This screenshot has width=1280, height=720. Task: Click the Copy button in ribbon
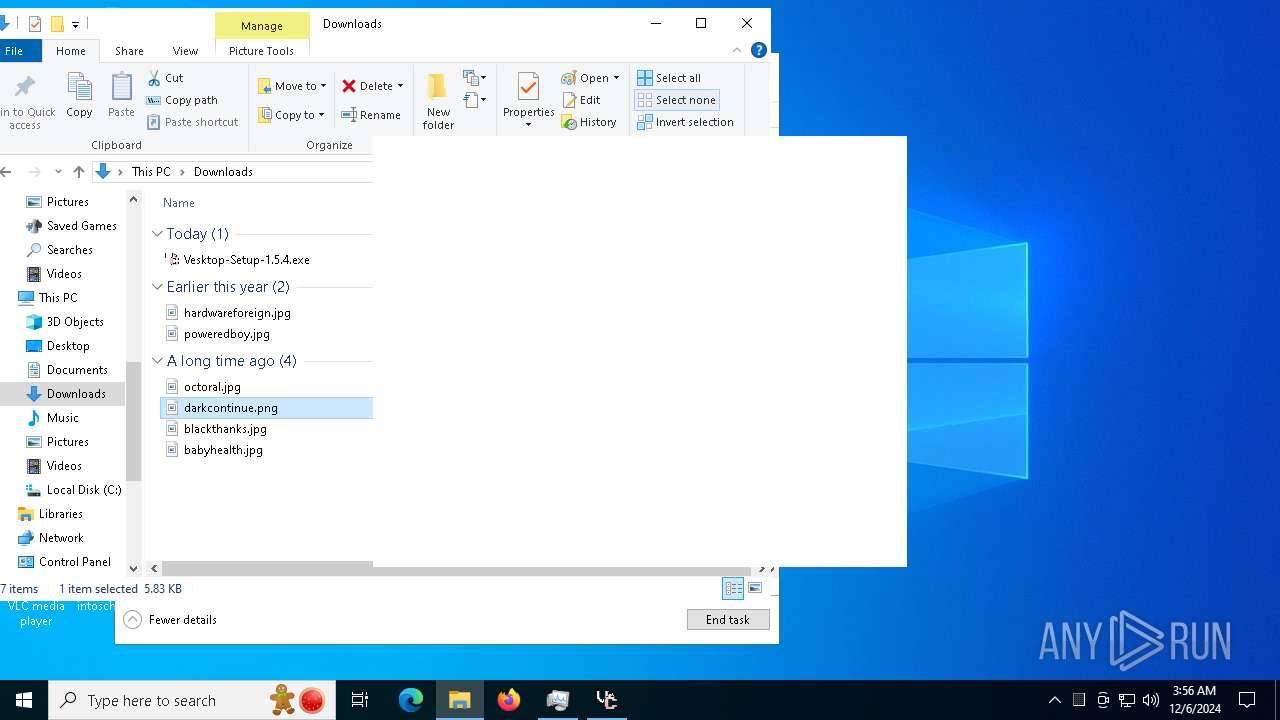click(x=80, y=96)
